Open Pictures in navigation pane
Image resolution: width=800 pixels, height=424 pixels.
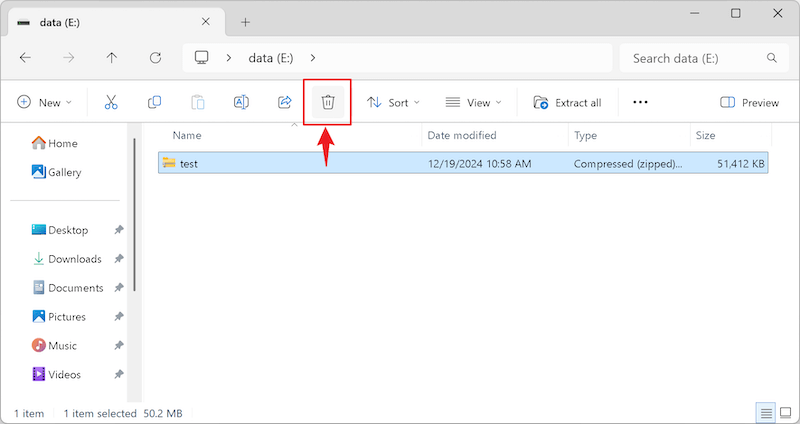[x=59, y=316]
